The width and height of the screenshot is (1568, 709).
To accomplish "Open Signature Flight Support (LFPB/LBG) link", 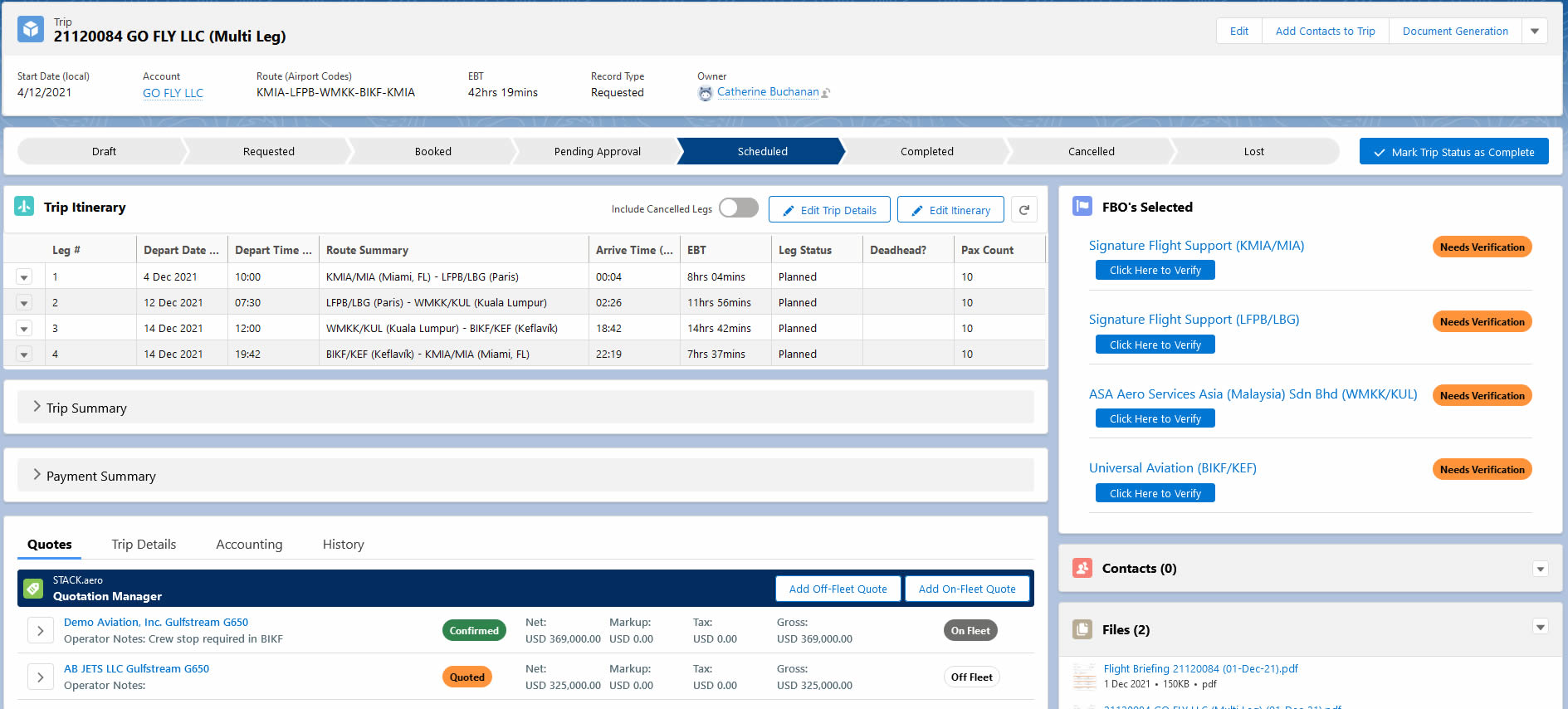I will pos(1194,320).
